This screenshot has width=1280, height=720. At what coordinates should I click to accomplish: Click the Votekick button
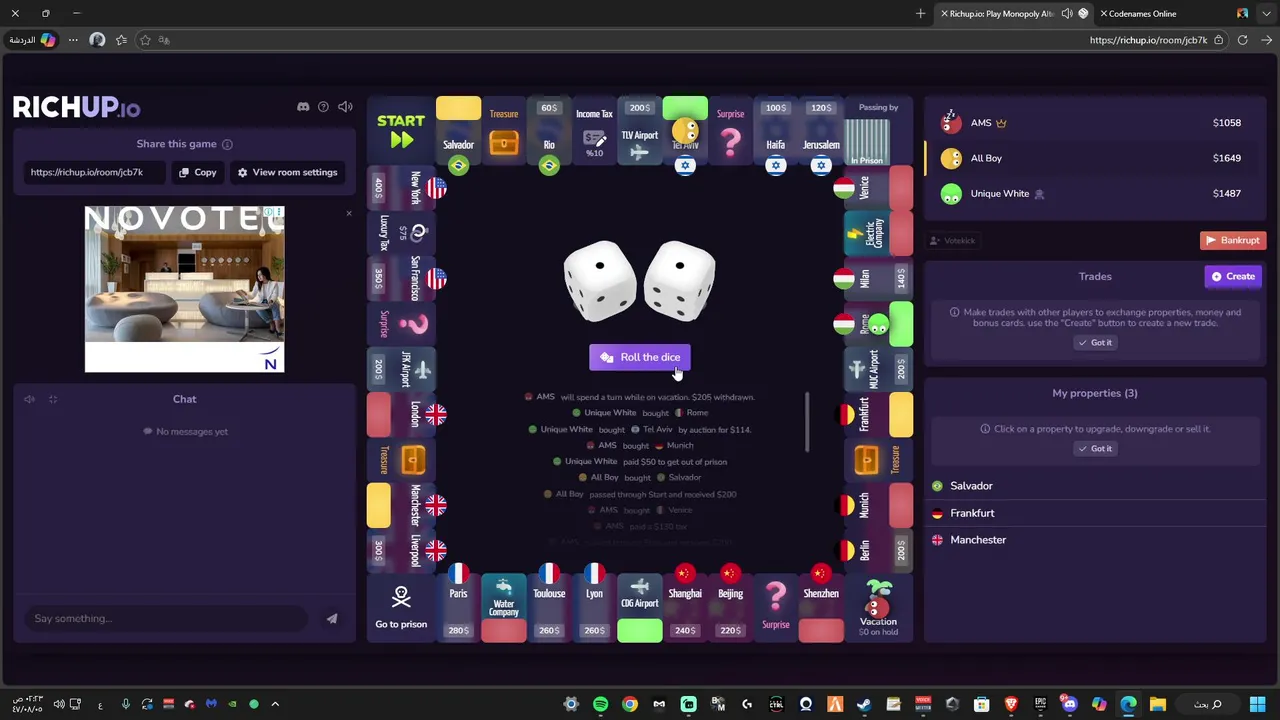point(953,240)
